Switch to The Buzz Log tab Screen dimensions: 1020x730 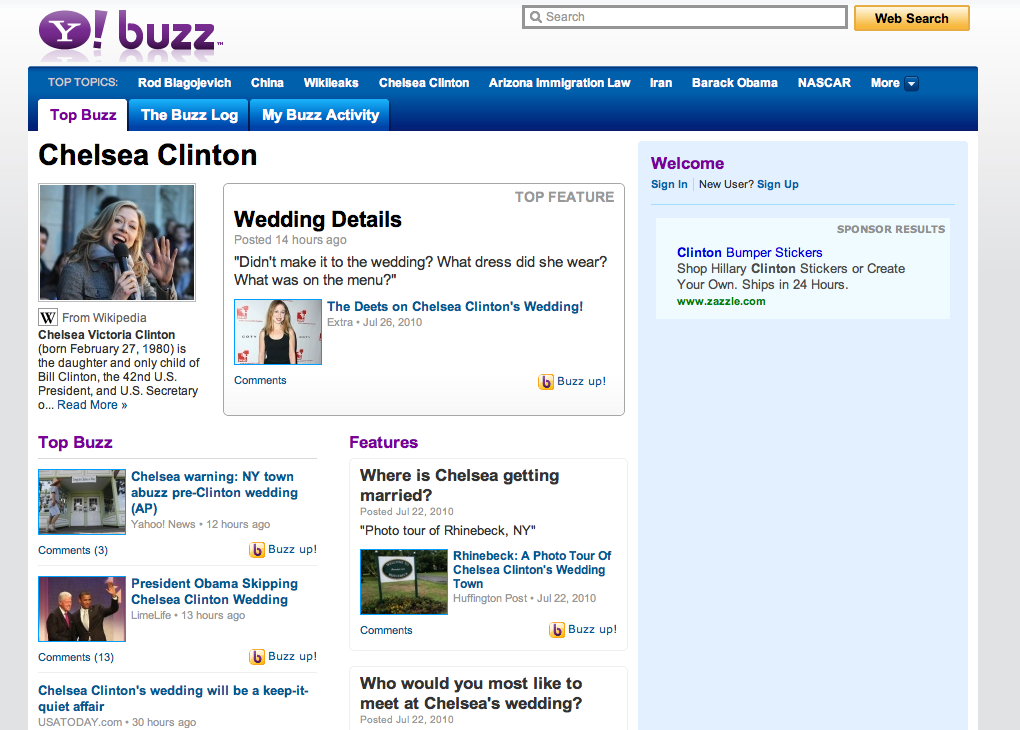[189, 115]
